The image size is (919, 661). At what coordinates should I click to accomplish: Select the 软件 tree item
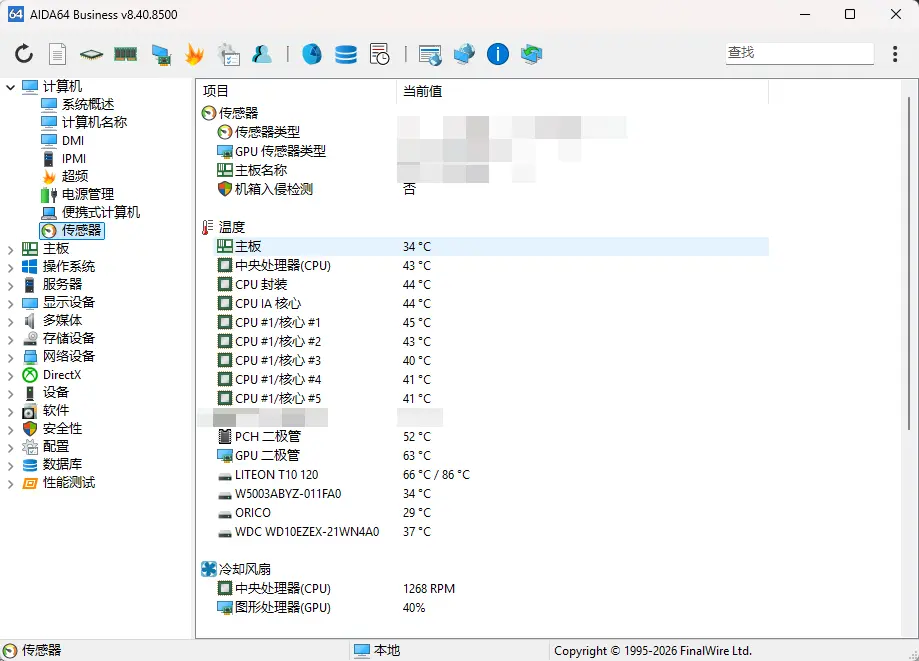pyautogui.click(x=56, y=410)
